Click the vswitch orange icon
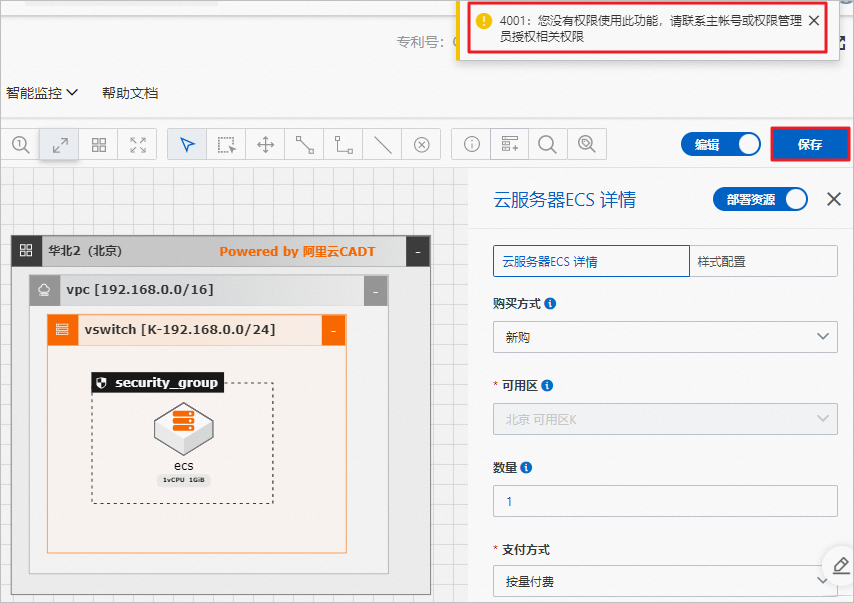Image resolution: width=854 pixels, height=603 pixels. (x=63, y=330)
